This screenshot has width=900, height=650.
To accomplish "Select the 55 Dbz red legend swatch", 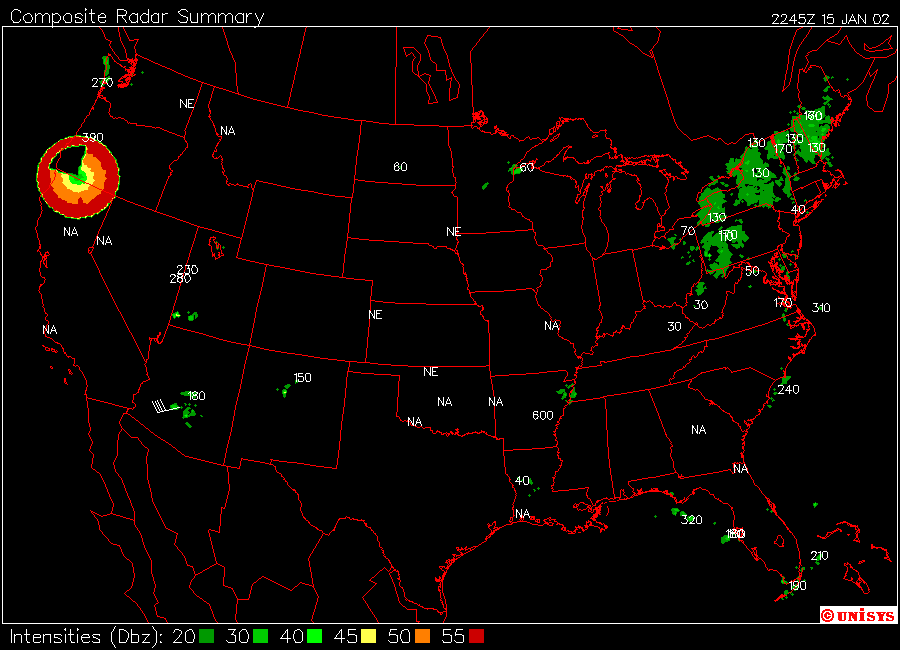I will coord(476,636).
